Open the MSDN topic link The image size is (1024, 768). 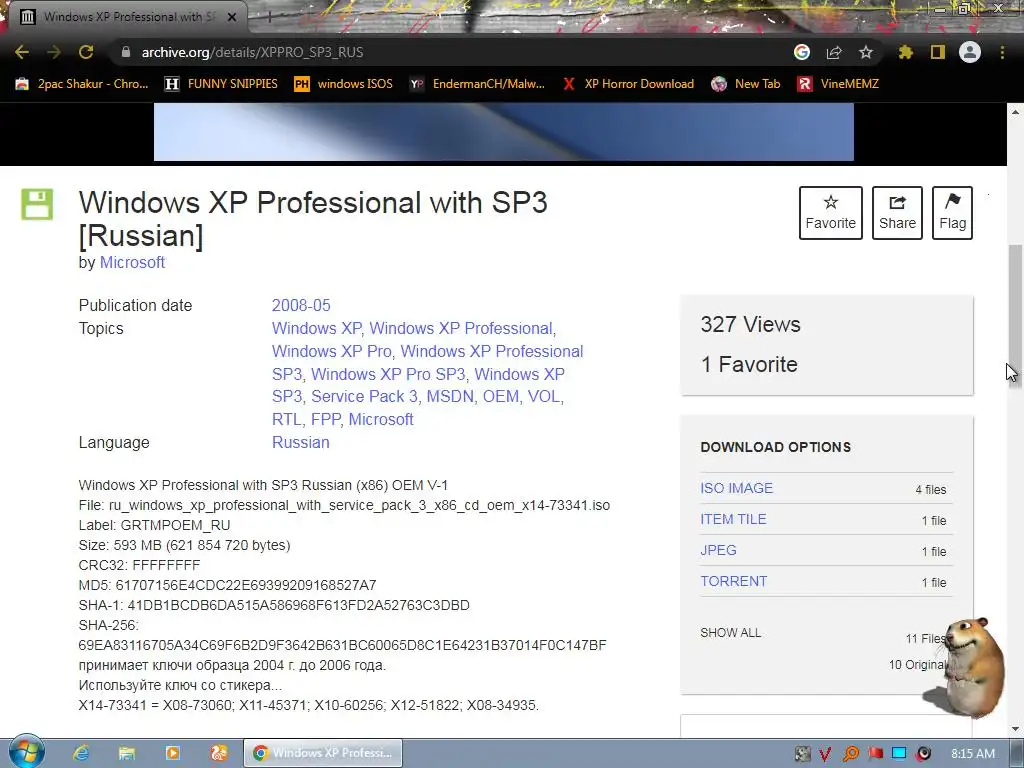point(450,396)
